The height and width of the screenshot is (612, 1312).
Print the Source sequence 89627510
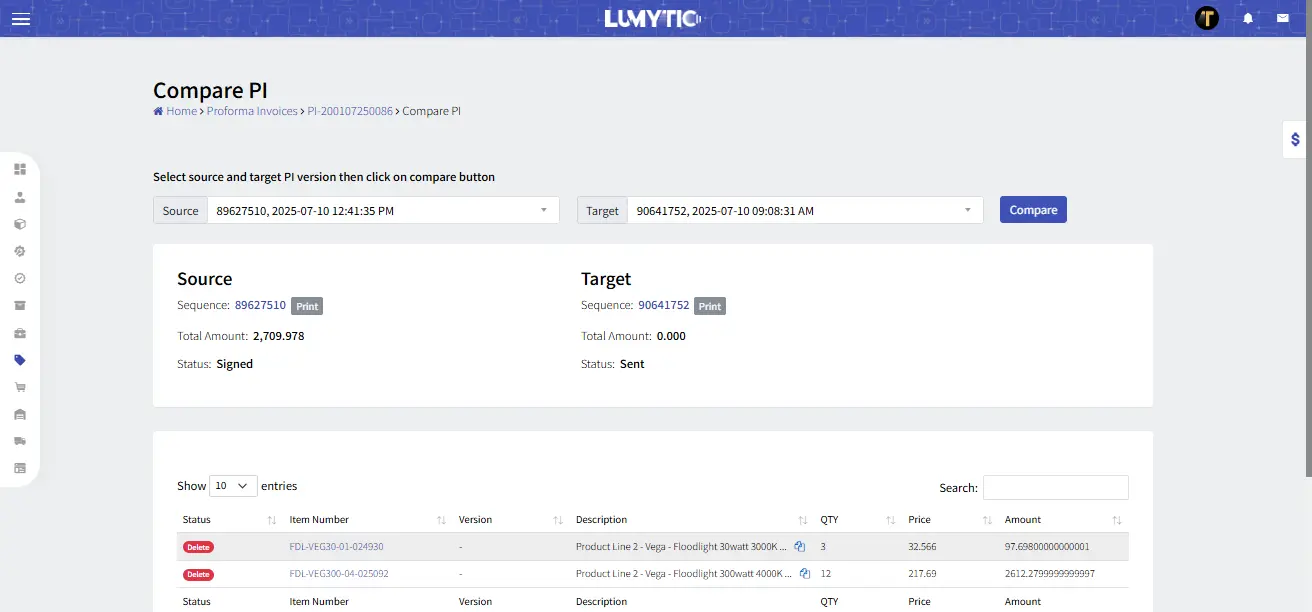click(x=307, y=306)
